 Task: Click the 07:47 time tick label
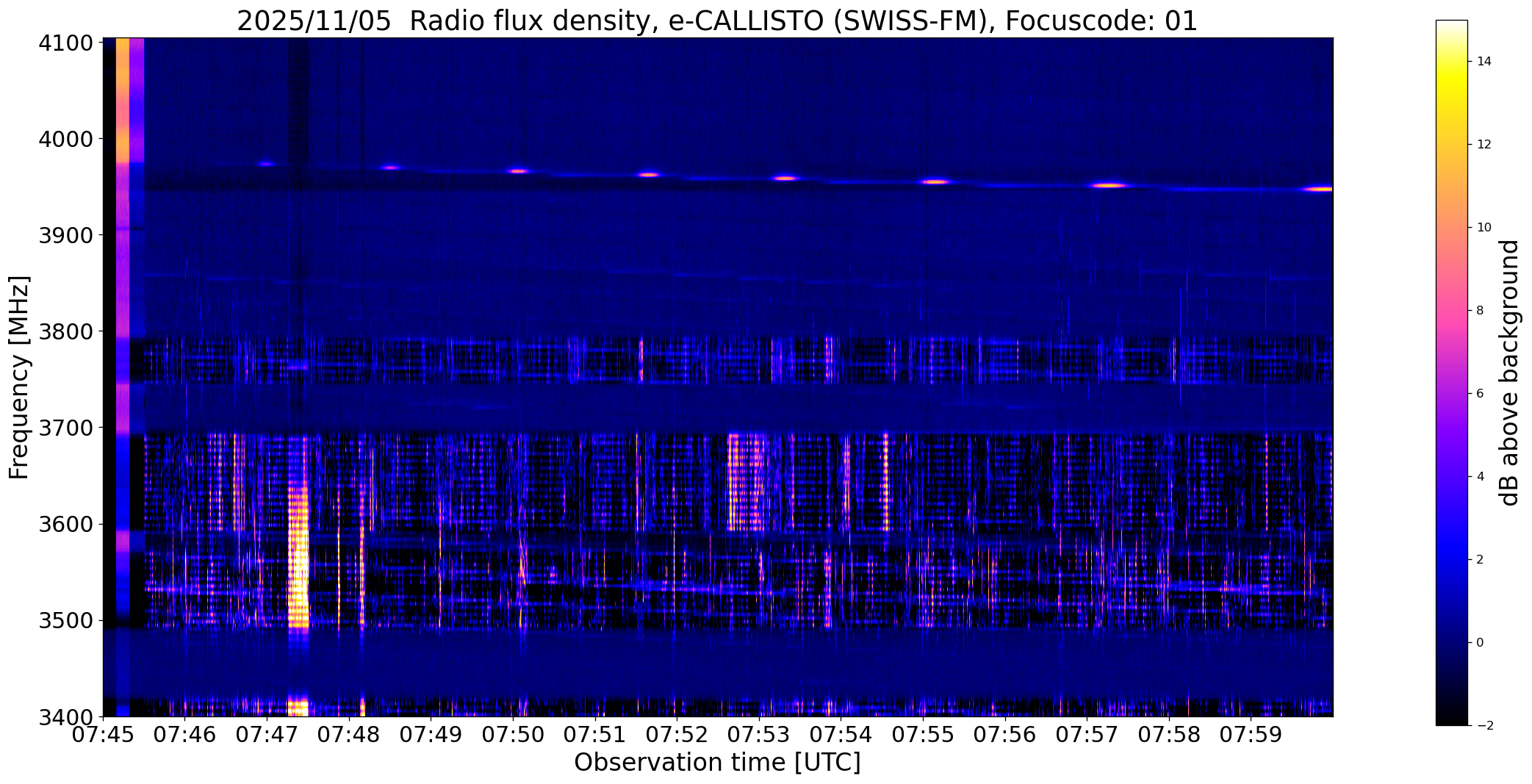[x=267, y=735]
